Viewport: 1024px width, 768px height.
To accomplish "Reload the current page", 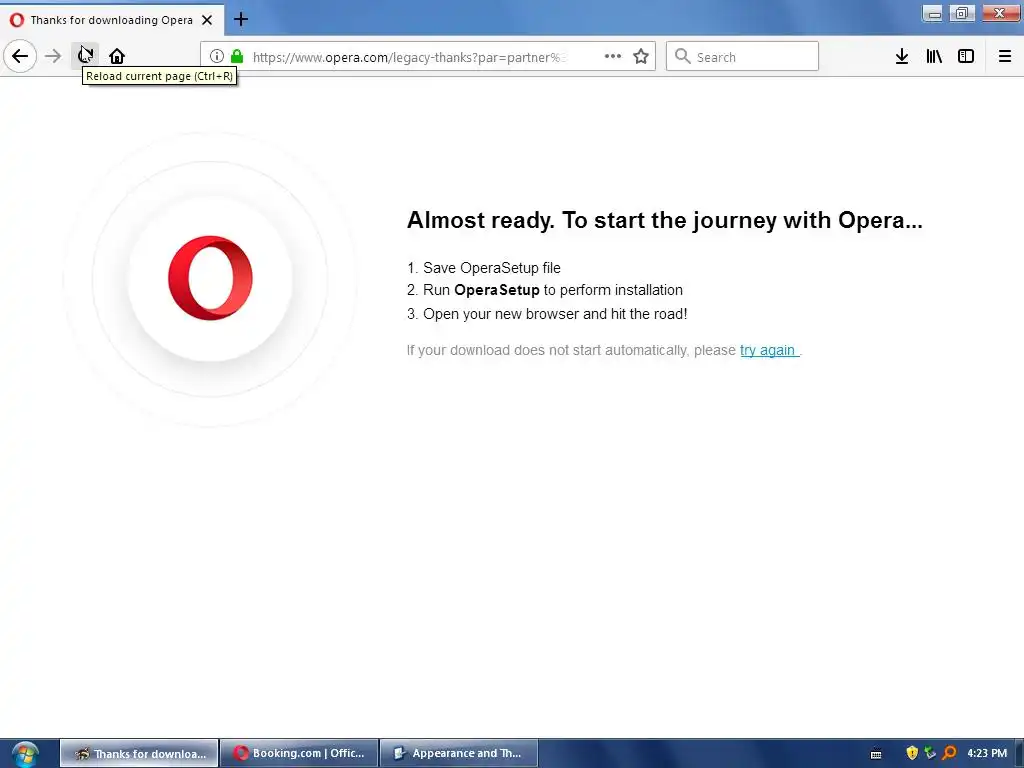I will pyautogui.click(x=85, y=56).
